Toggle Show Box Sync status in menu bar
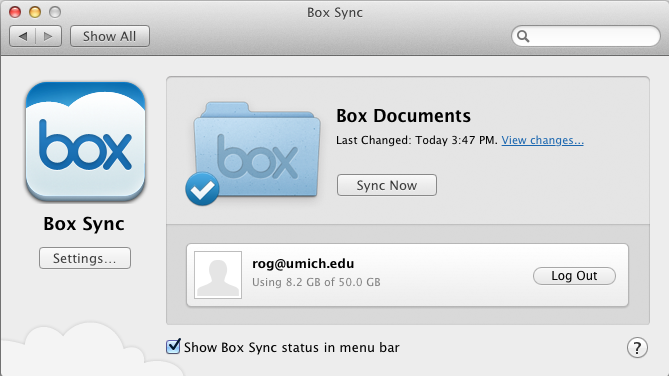The image size is (669, 376). coord(173,347)
